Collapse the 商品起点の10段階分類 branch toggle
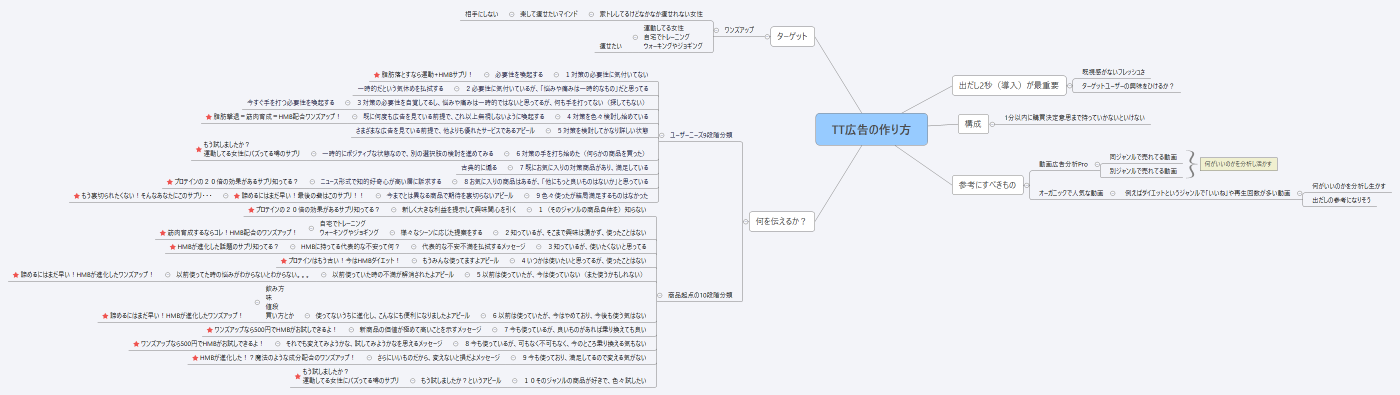The height and width of the screenshot is (395, 1400). pyautogui.click(x=659, y=295)
